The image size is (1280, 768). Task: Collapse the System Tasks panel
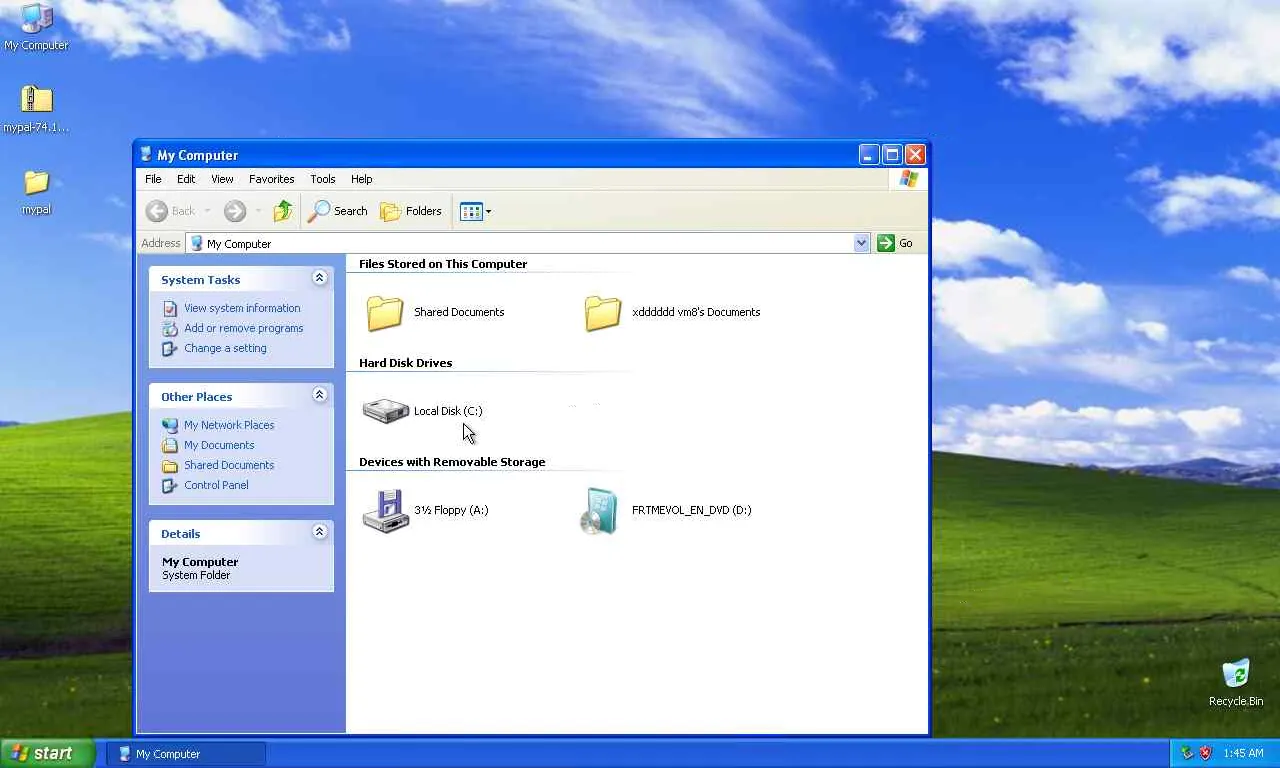pos(320,278)
